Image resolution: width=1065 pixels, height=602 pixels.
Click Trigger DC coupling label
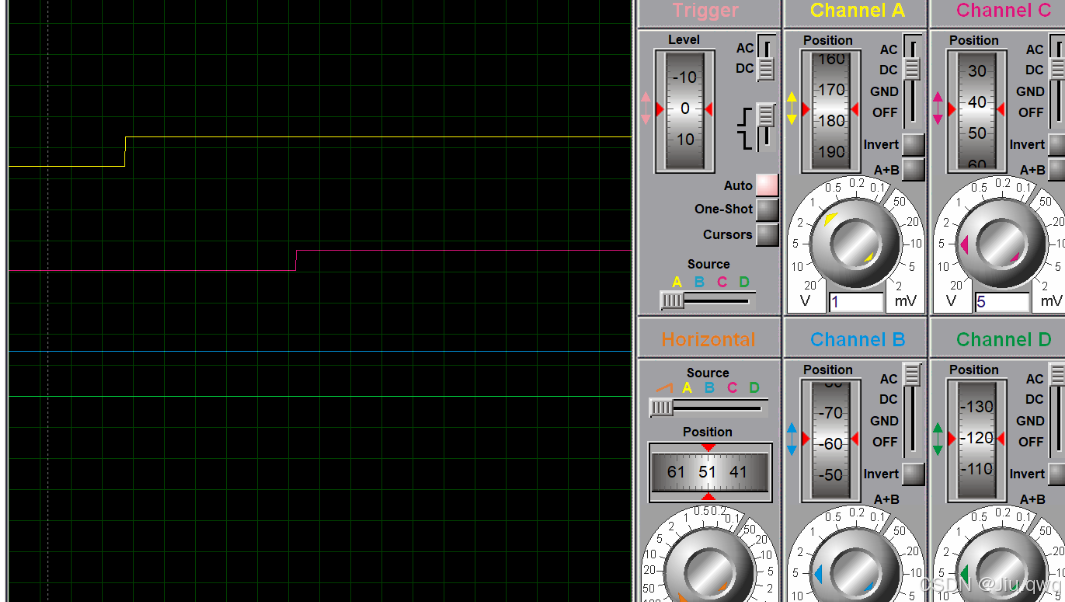coord(744,69)
